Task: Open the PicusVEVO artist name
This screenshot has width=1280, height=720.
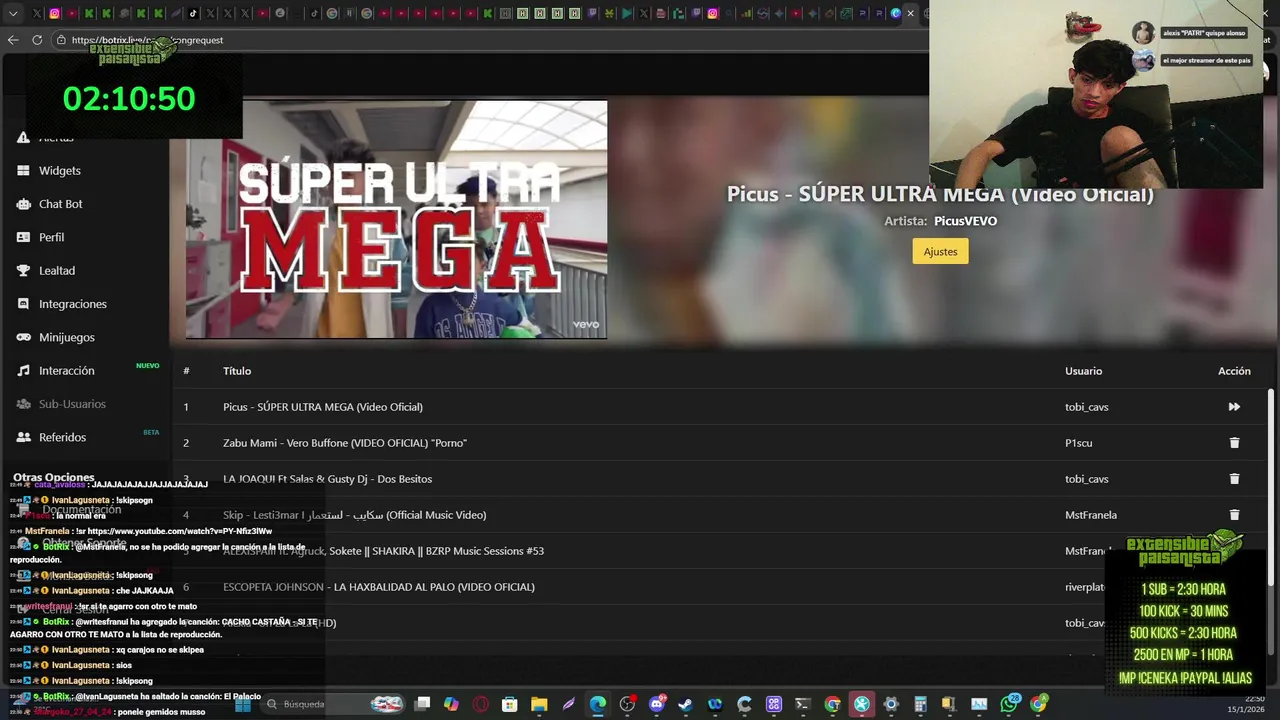Action: [x=965, y=221]
